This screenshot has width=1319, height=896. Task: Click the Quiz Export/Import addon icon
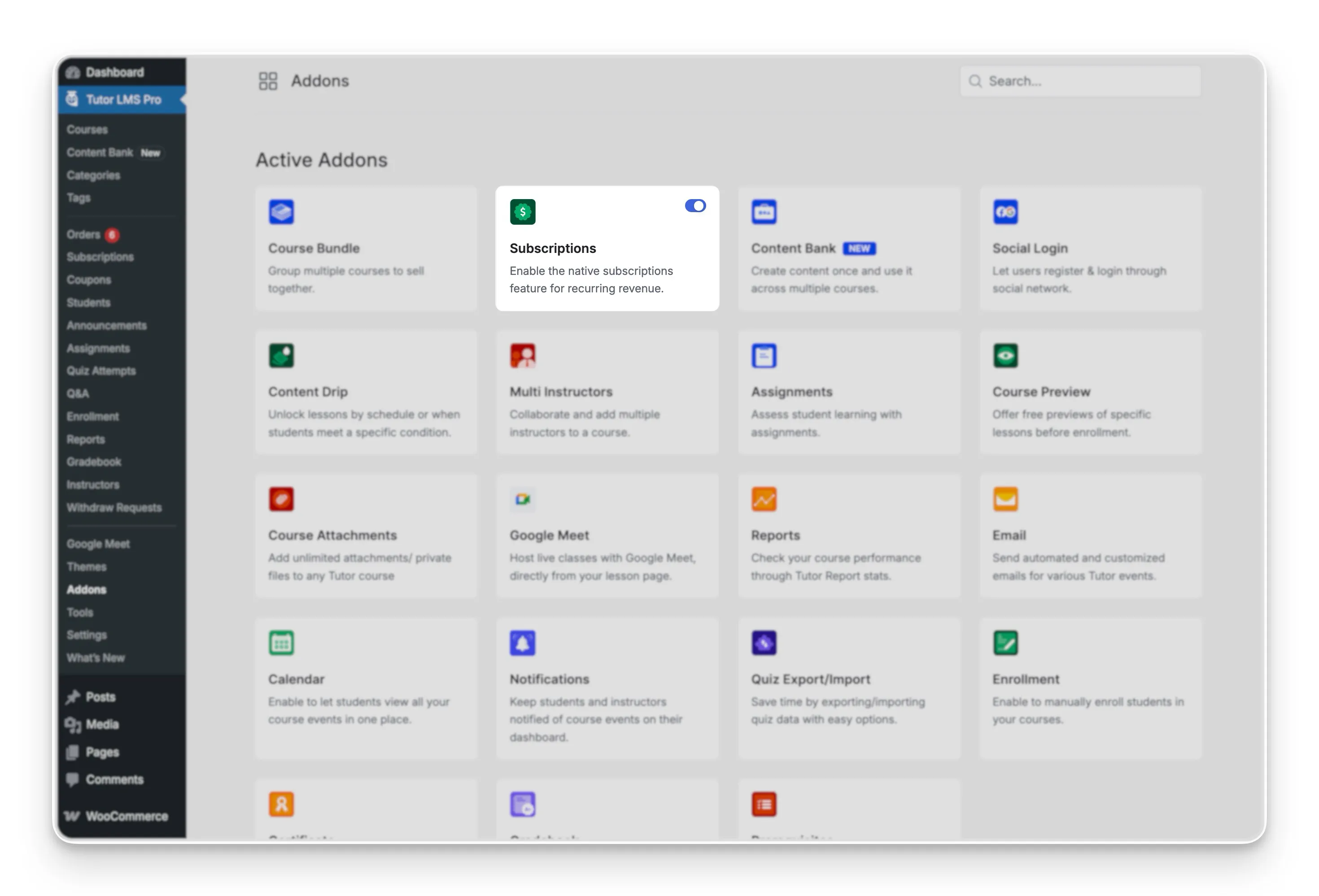coord(764,643)
